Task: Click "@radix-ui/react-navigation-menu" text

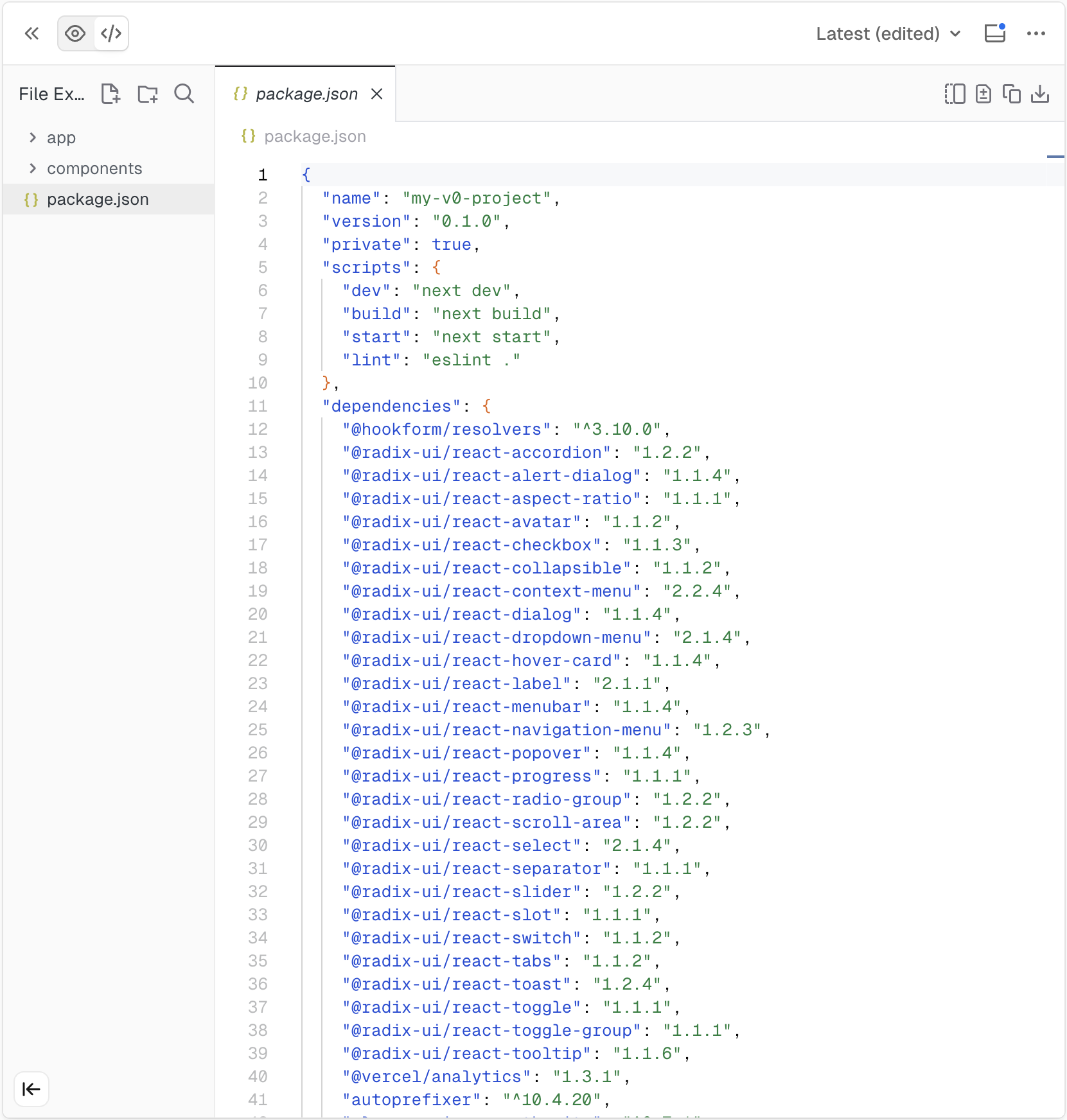Action: point(506,730)
